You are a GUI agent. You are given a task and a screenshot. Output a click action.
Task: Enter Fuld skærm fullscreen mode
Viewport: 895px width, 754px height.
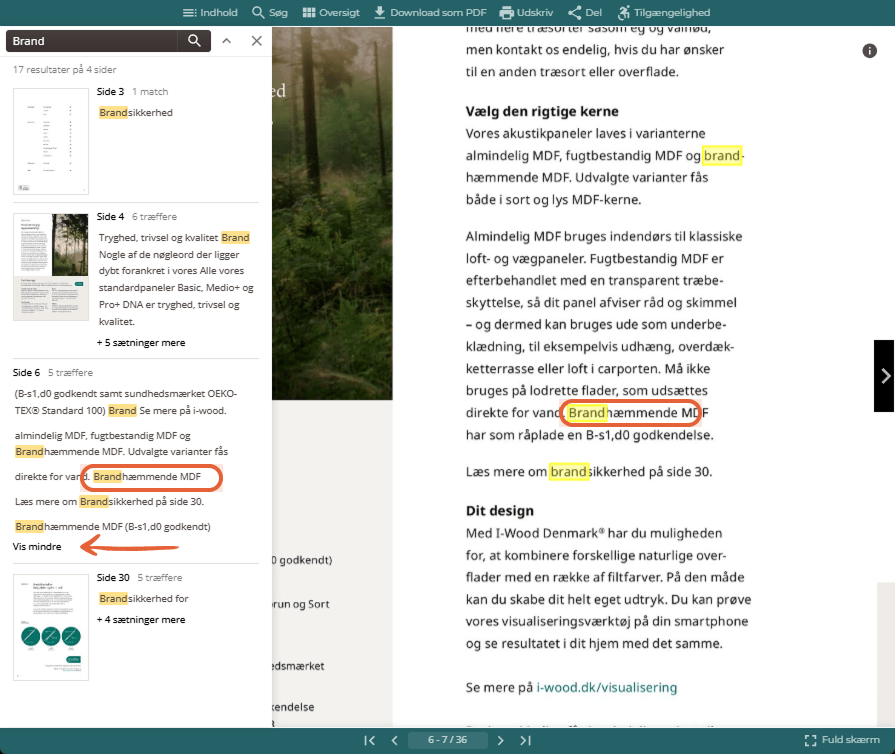[x=842, y=740]
